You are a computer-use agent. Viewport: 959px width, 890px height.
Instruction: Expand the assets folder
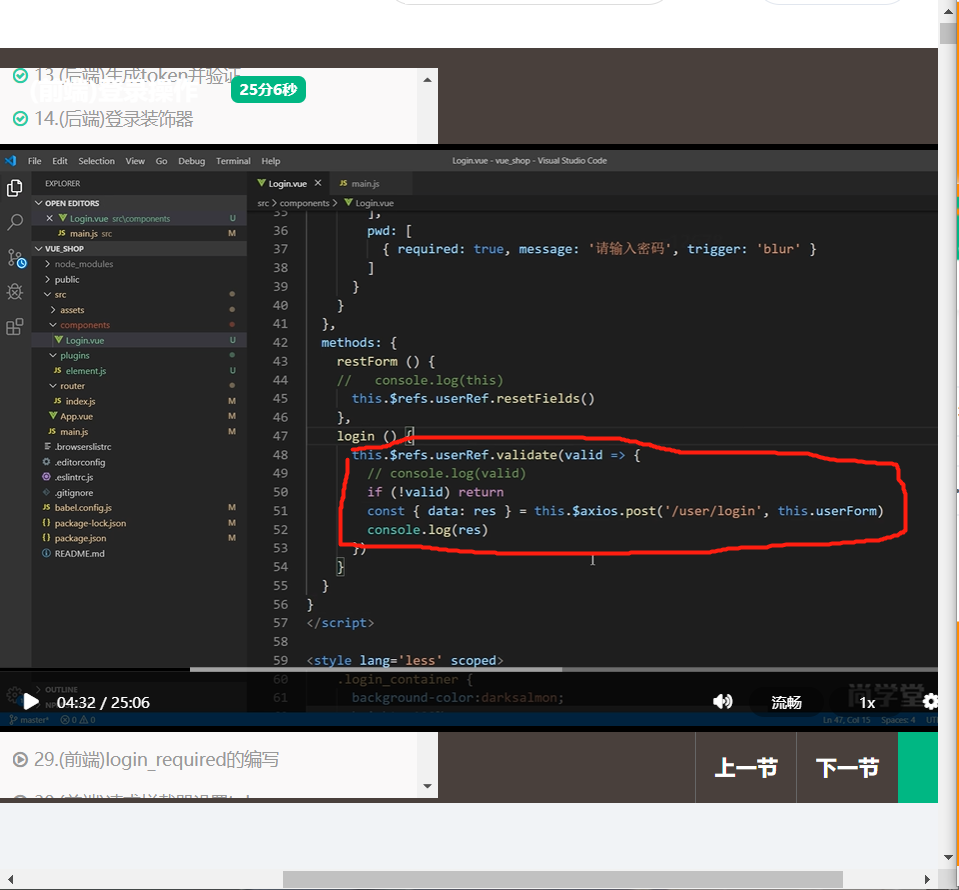[72, 310]
